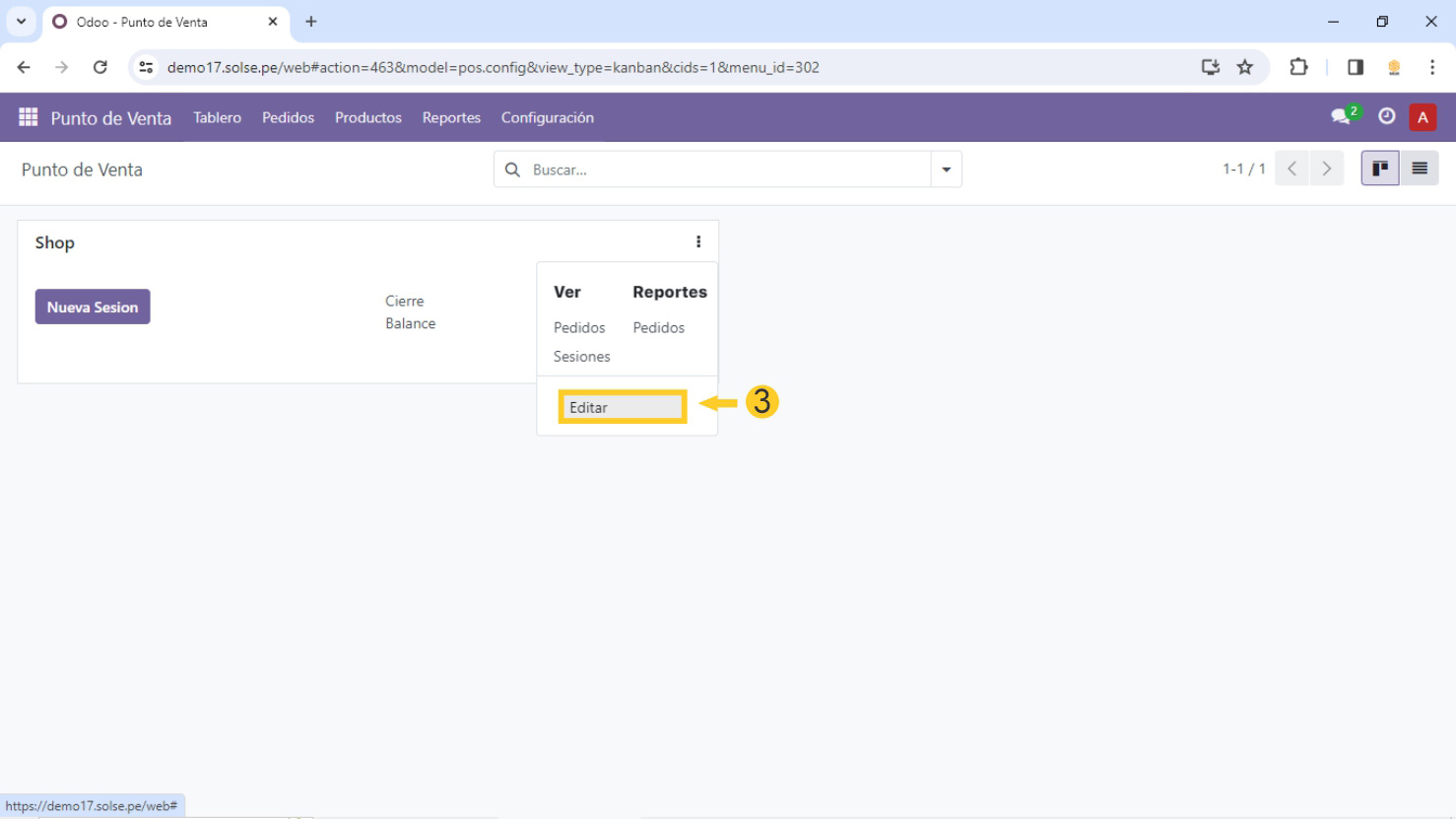Switch to list view

click(1419, 169)
